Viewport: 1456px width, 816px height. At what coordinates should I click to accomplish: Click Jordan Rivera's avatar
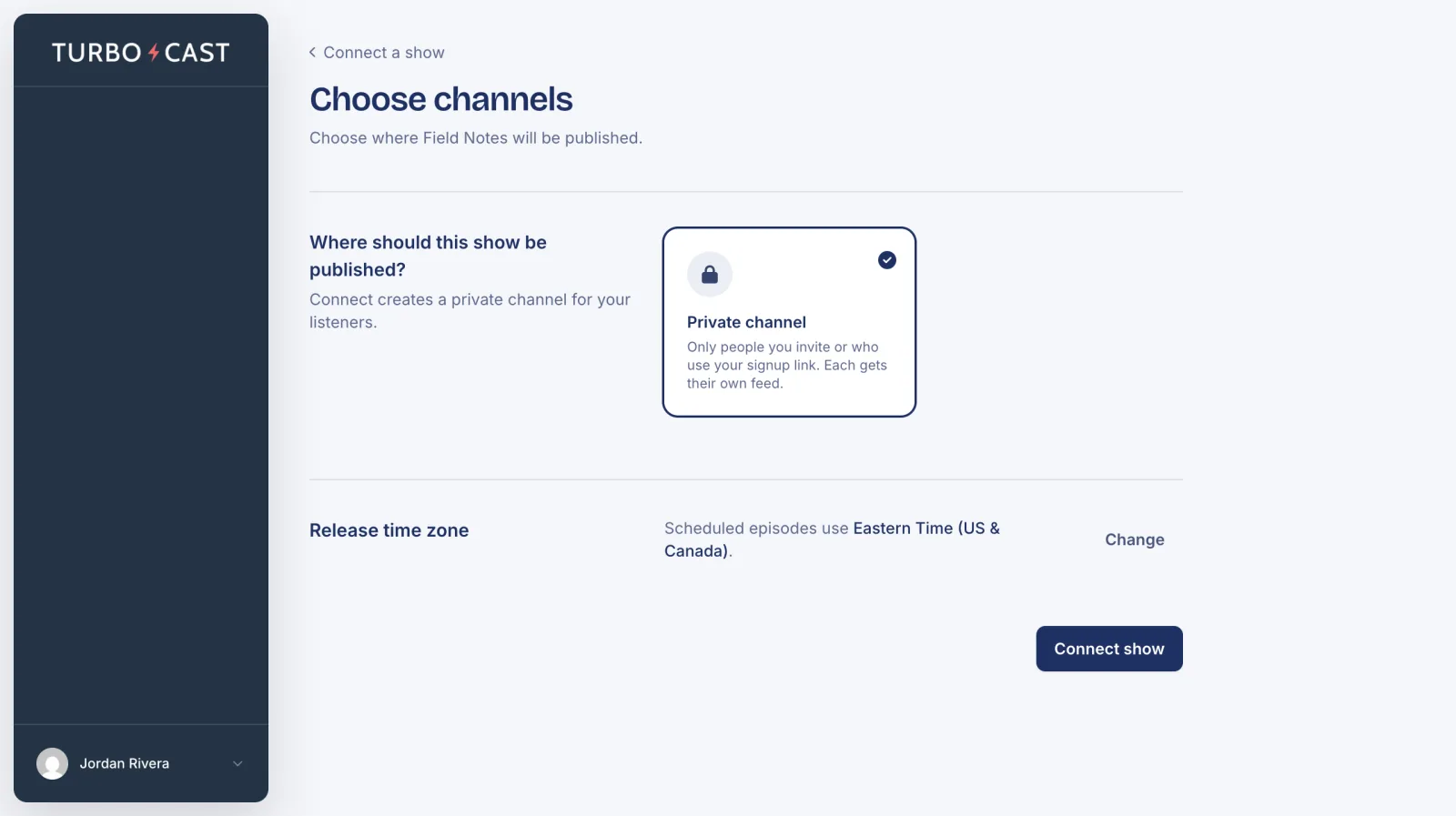(52, 763)
